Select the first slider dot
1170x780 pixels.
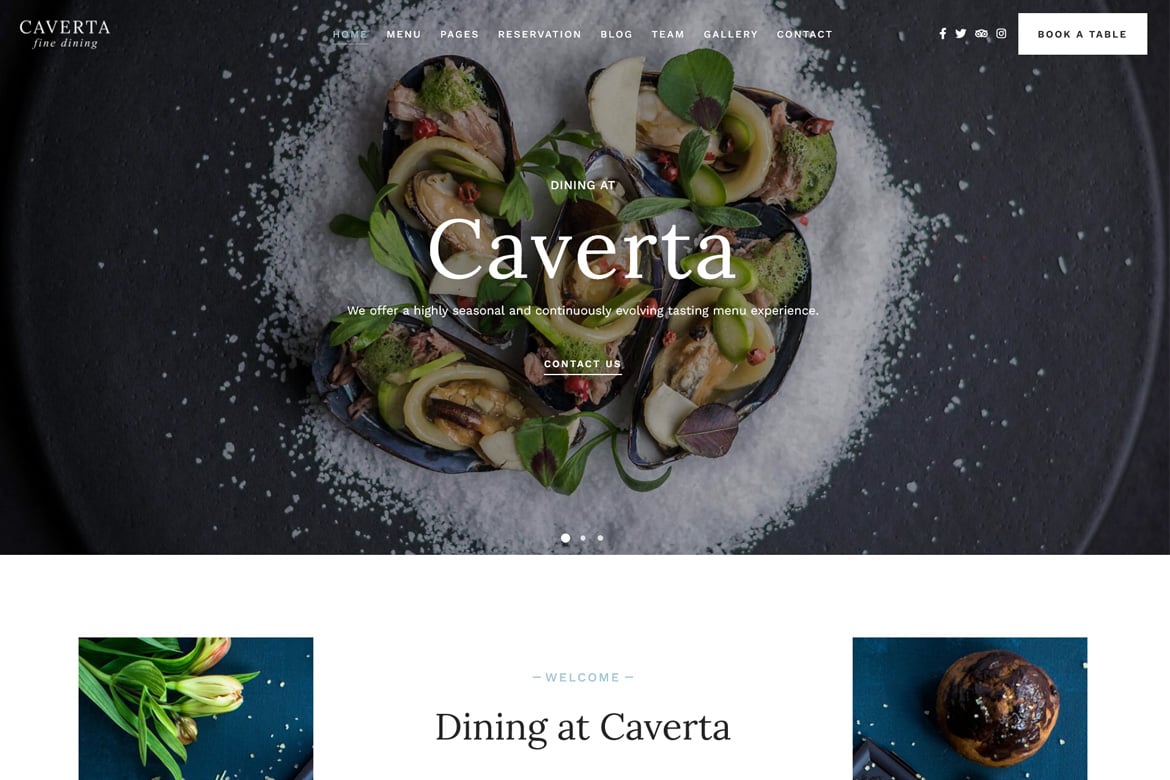pyautogui.click(x=566, y=537)
